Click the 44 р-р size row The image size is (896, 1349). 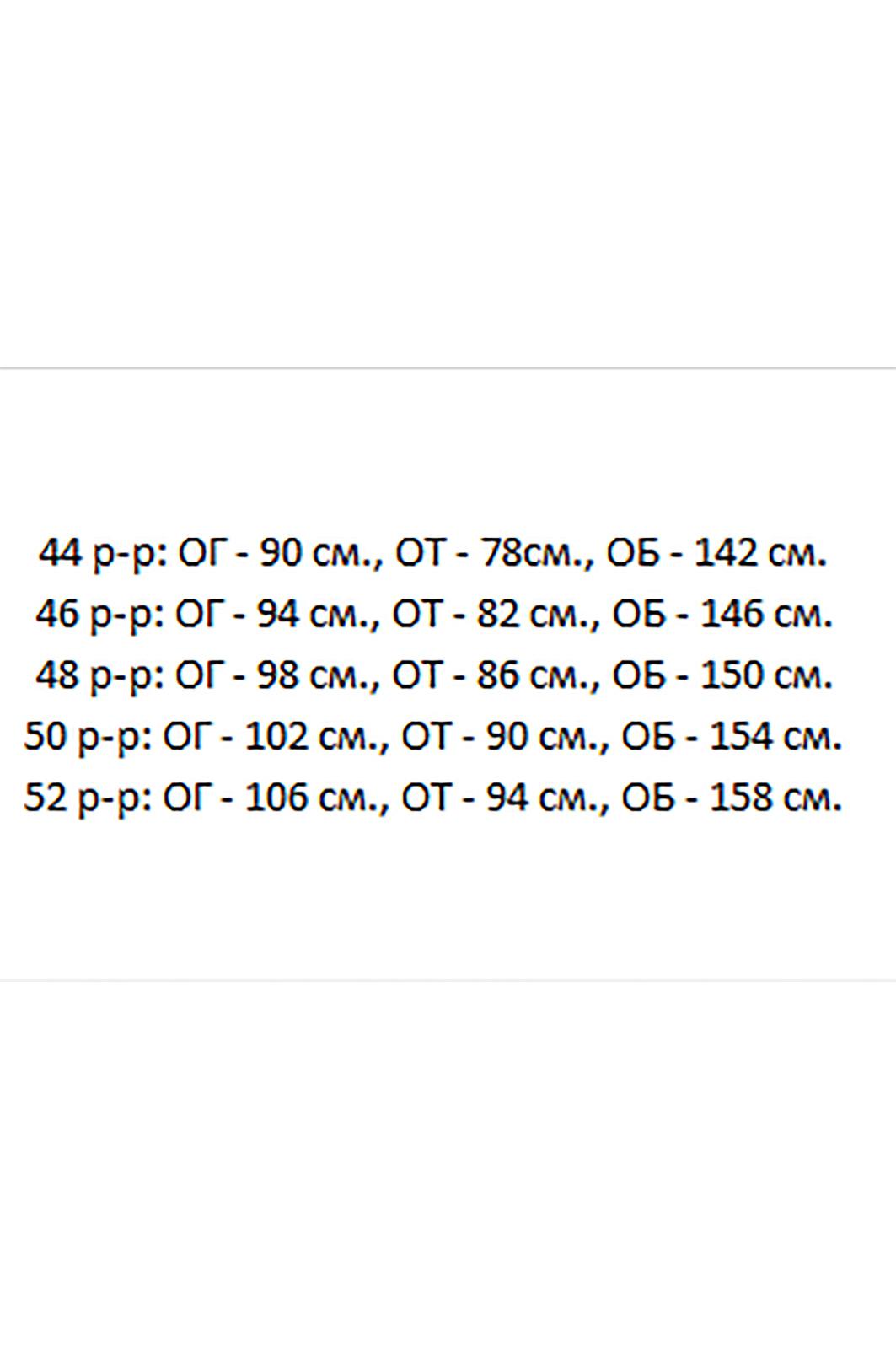(433, 556)
